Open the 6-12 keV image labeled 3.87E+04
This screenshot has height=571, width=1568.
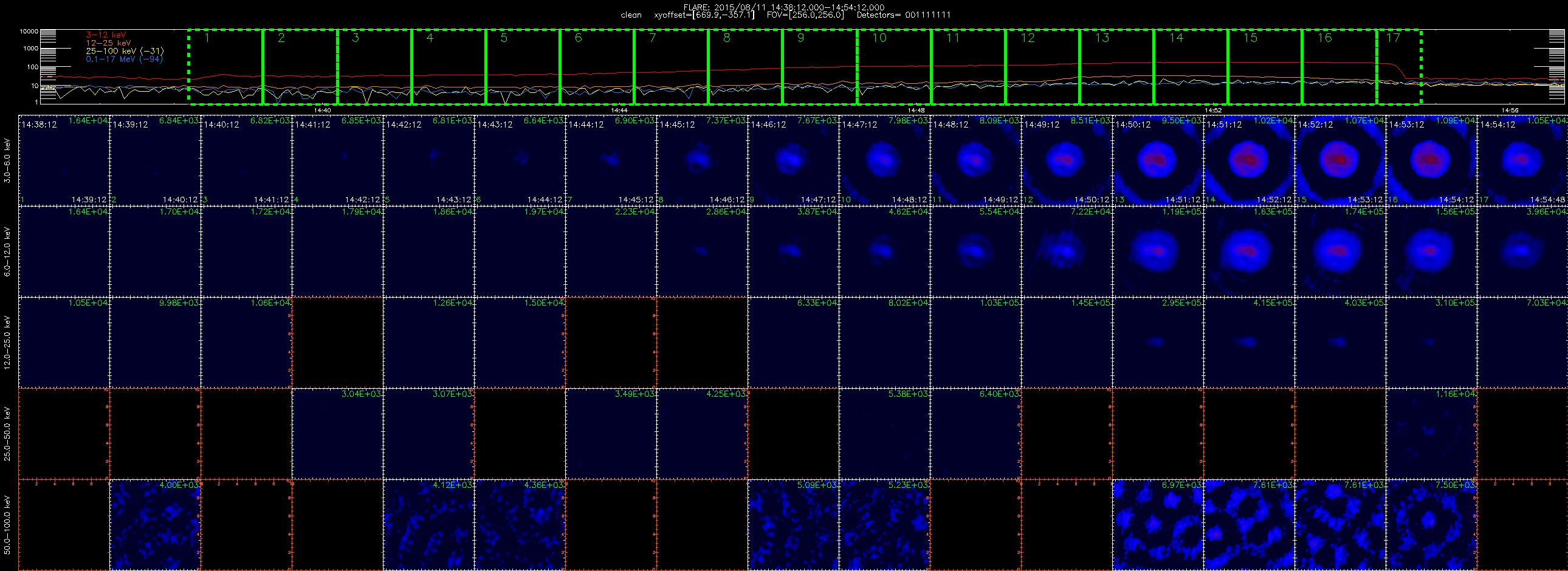[793, 251]
